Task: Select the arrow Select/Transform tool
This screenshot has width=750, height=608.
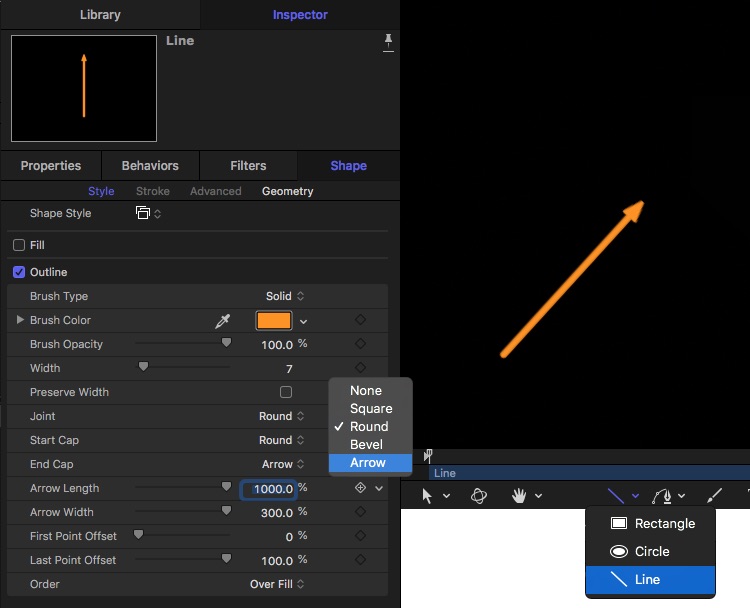Action: click(x=428, y=495)
